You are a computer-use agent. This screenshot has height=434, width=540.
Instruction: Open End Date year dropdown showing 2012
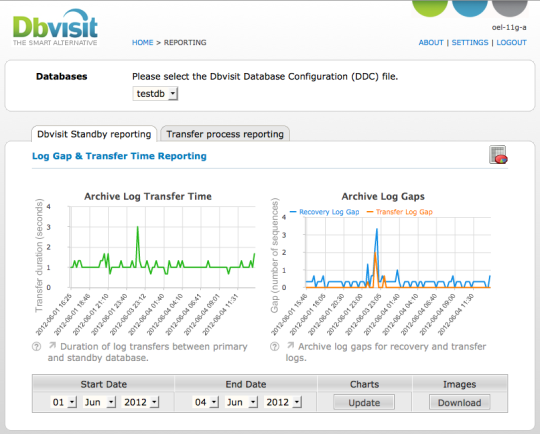point(283,402)
